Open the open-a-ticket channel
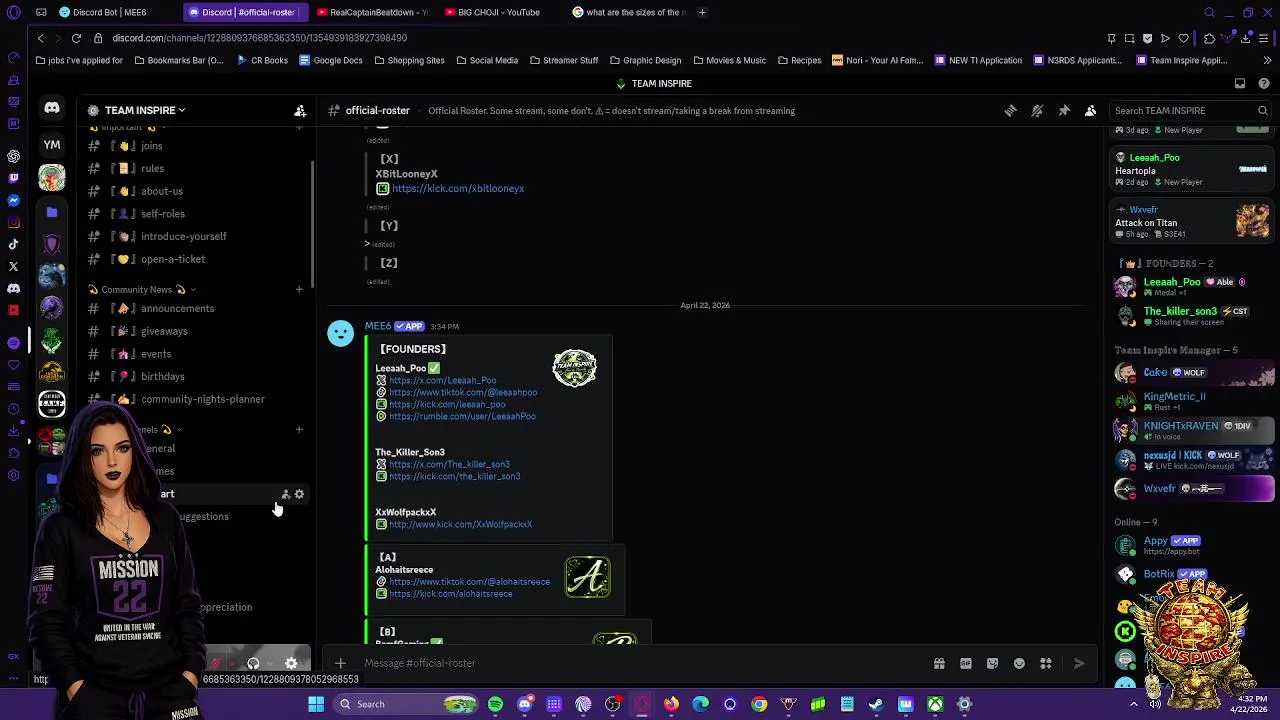This screenshot has height=720, width=1280. (195, 259)
